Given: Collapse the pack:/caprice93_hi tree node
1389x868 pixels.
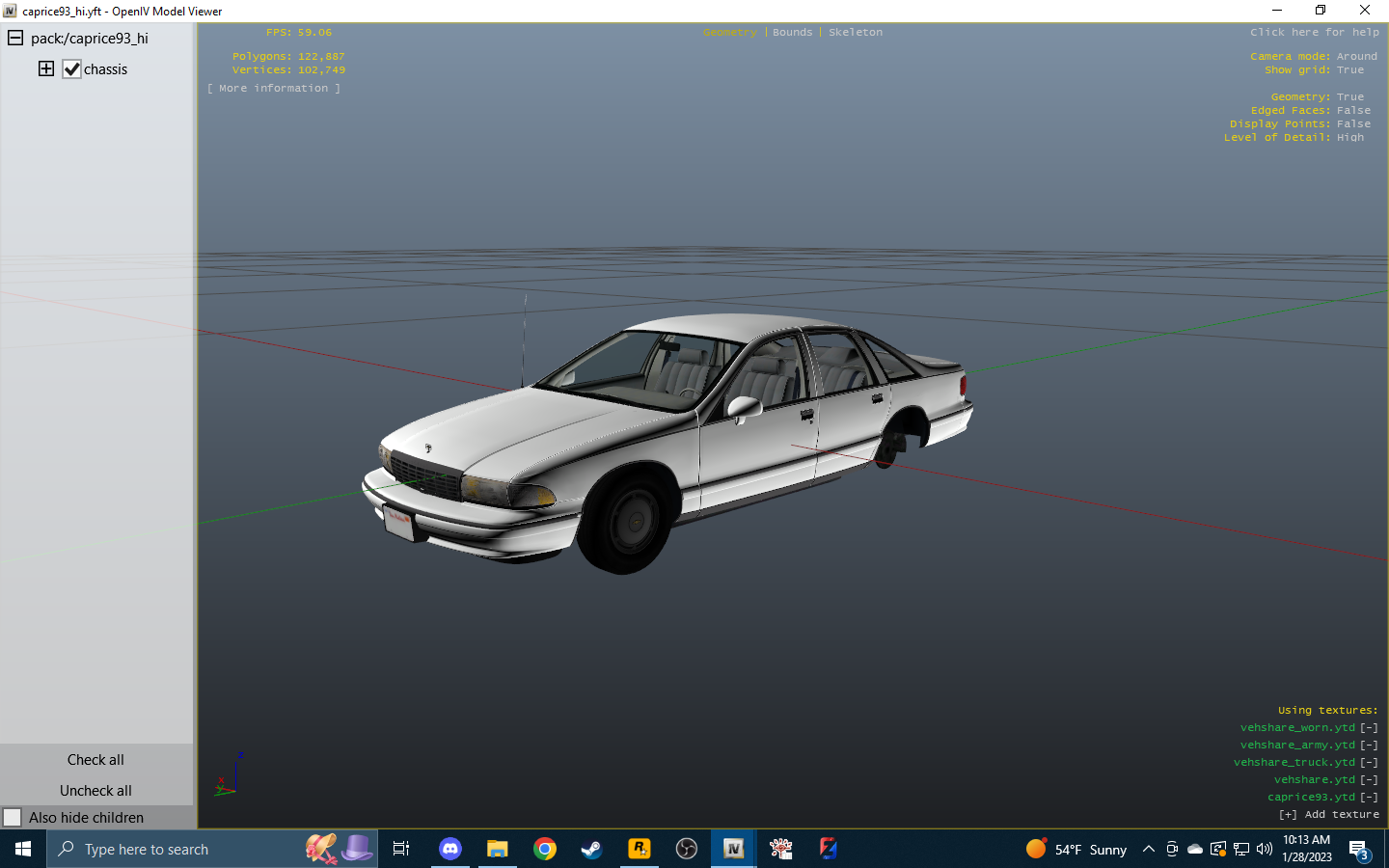Looking at the screenshot, I should pyautogui.click(x=14, y=38).
